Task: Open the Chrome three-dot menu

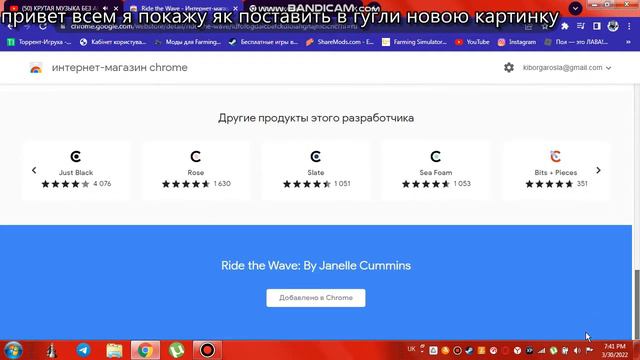Action: (629, 26)
